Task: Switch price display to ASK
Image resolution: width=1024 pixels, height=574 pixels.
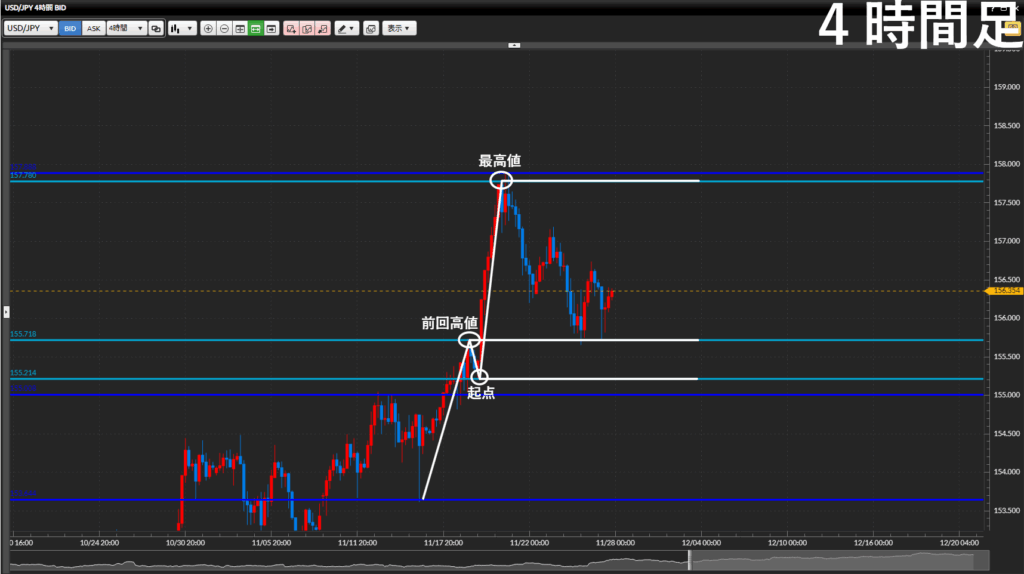Action: (93, 28)
